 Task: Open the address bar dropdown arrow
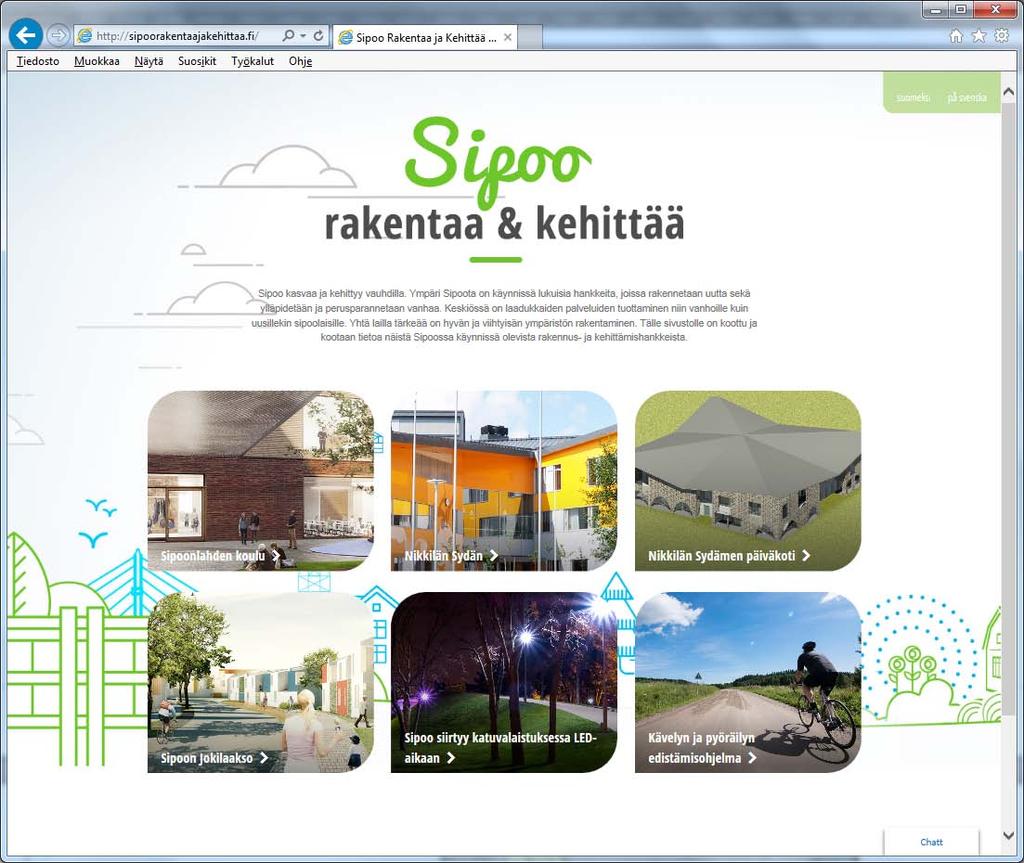pos(303,36)
